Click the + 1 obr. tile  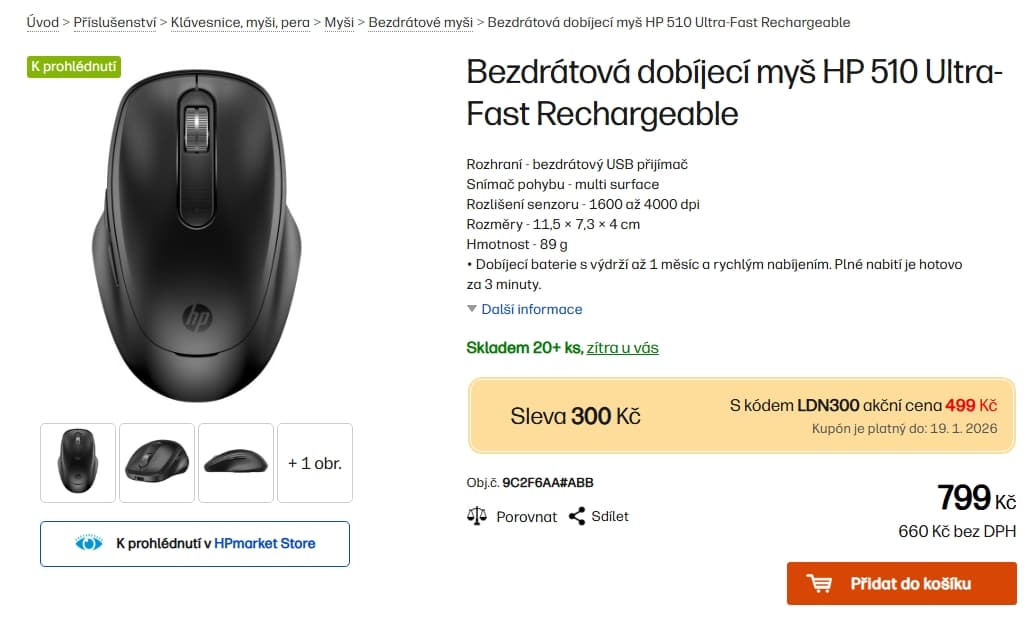point(314,462)
